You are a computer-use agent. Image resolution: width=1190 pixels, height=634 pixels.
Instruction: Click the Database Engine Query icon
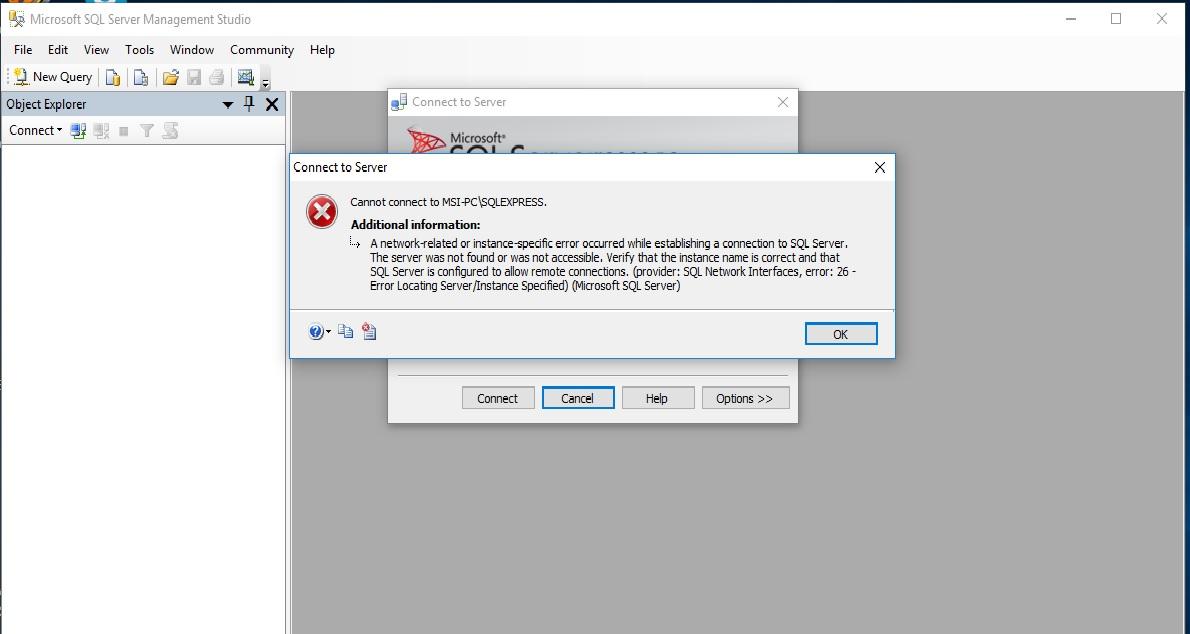coord(113,77)
